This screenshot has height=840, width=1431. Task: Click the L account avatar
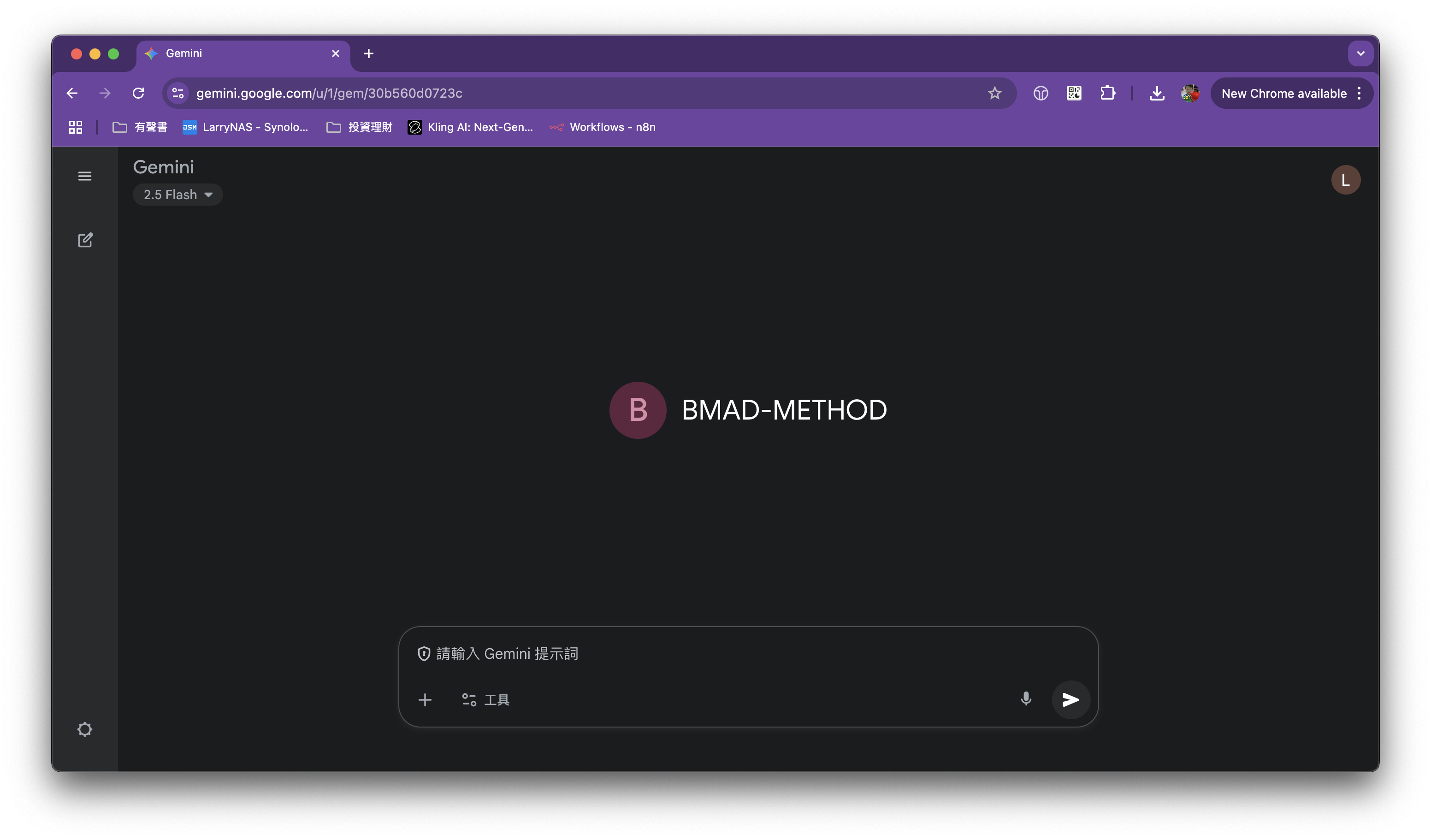(x=1345, y=180)
